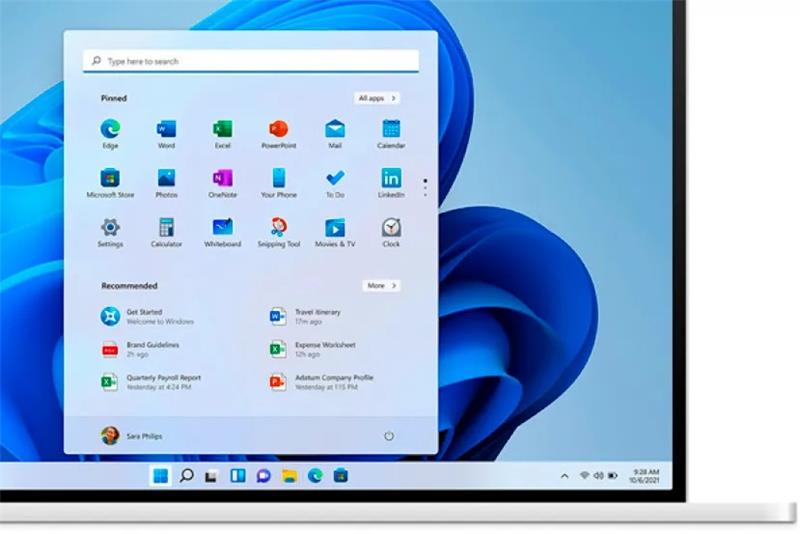The height and width of the screenshot is (534, 800).
Task: Start PowerPoint from the Start menu
Action: click(x=279, y=134)
